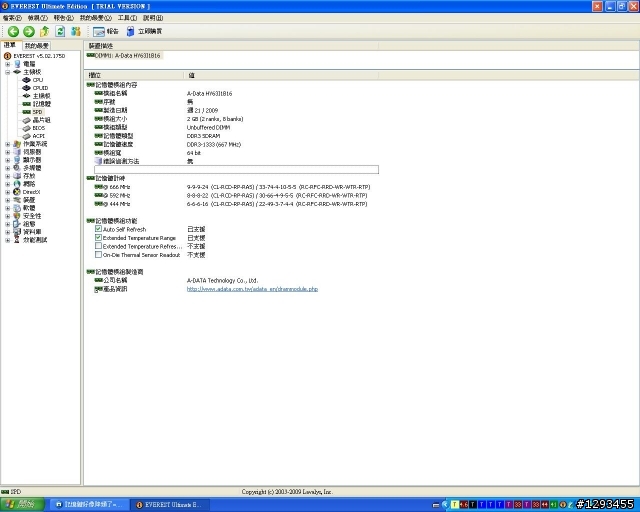Image resolution: width=640 pixels, height=512 pixels.
Task: Click the 效能測試 benchmark hourglass icon
Action: click(17, 240)
